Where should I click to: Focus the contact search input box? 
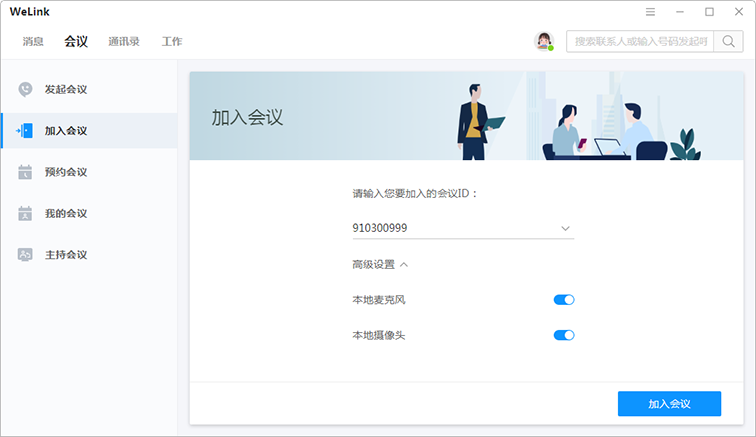[640, 41]
